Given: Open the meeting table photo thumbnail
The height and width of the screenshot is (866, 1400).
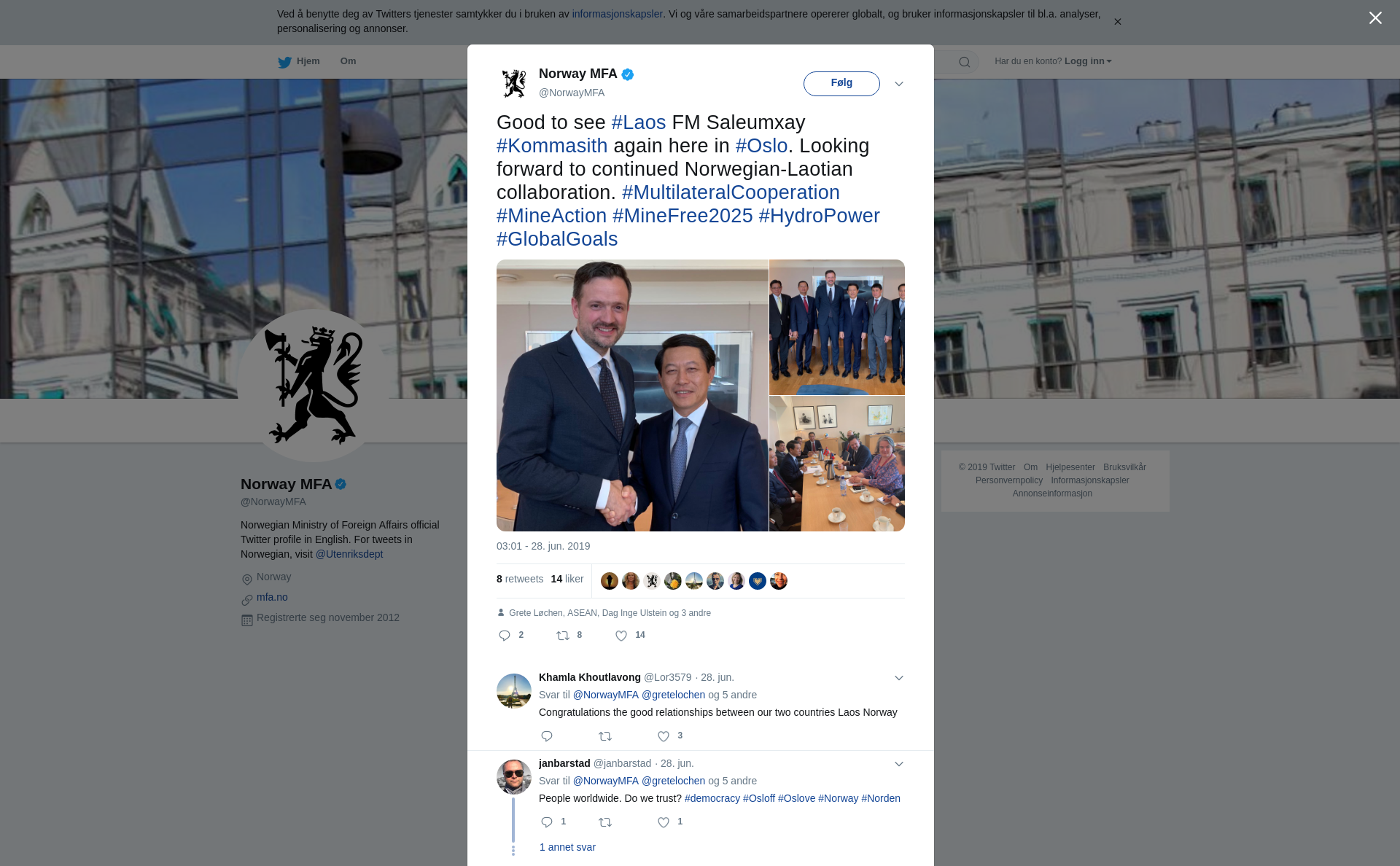Looking at the screenshot, I should coord(837,464).
